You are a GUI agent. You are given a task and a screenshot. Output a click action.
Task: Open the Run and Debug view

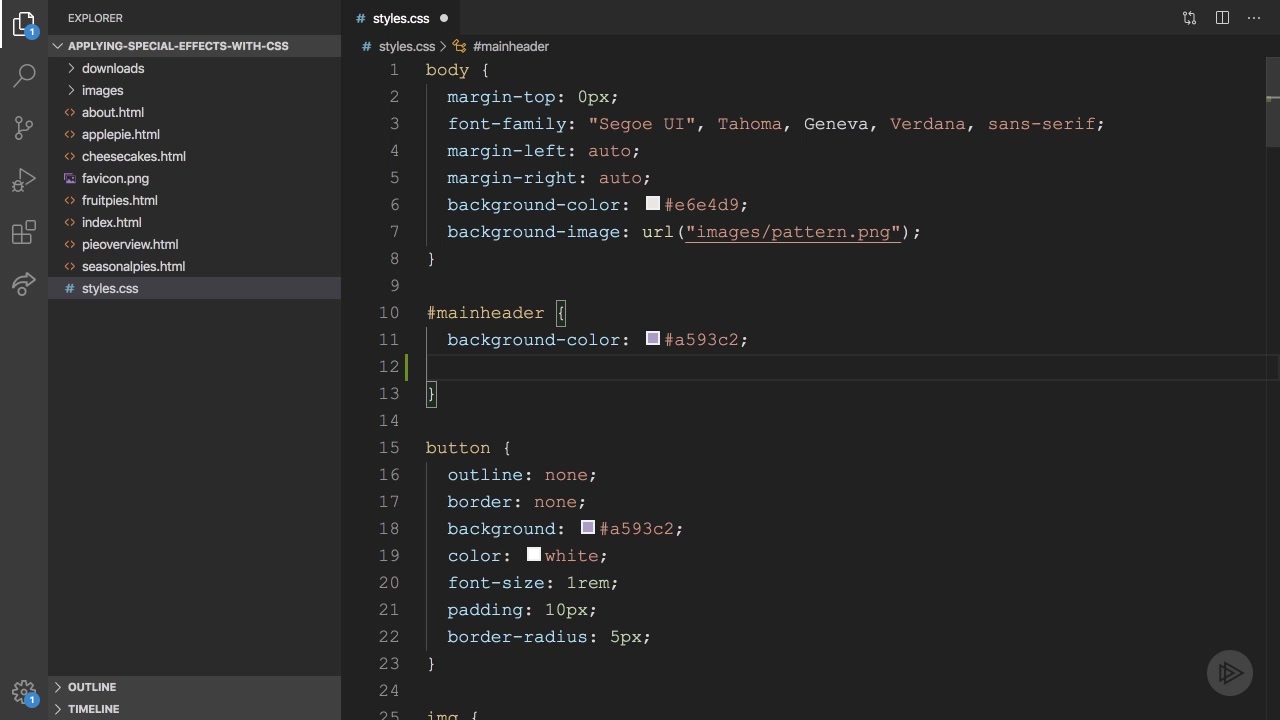(24, 181)
